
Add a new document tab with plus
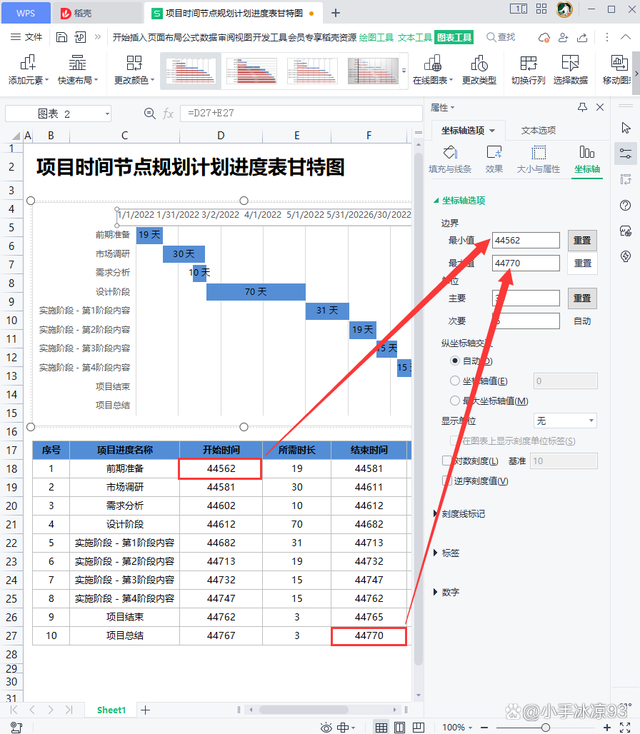(336, 13)
